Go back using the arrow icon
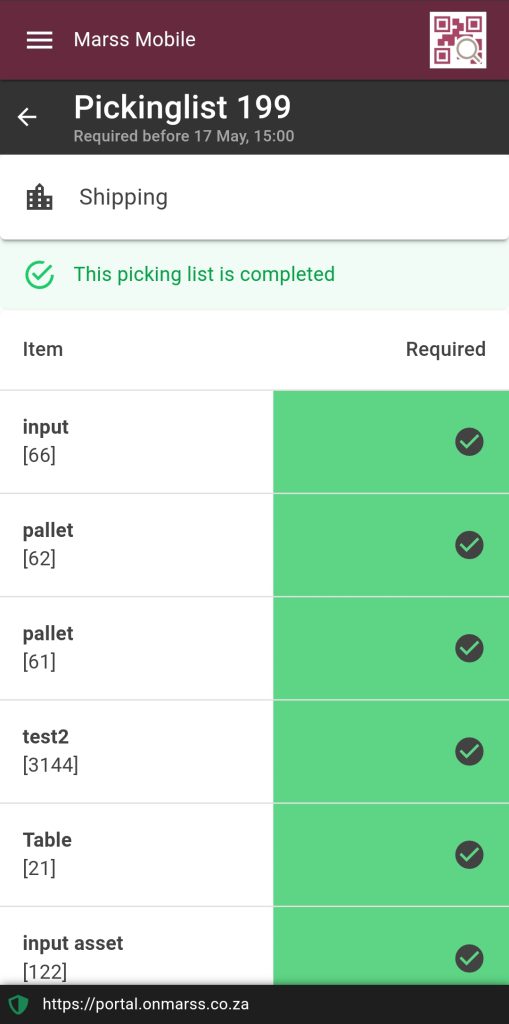This screenshot has height=1024, width=509. [x=27, y=117]
